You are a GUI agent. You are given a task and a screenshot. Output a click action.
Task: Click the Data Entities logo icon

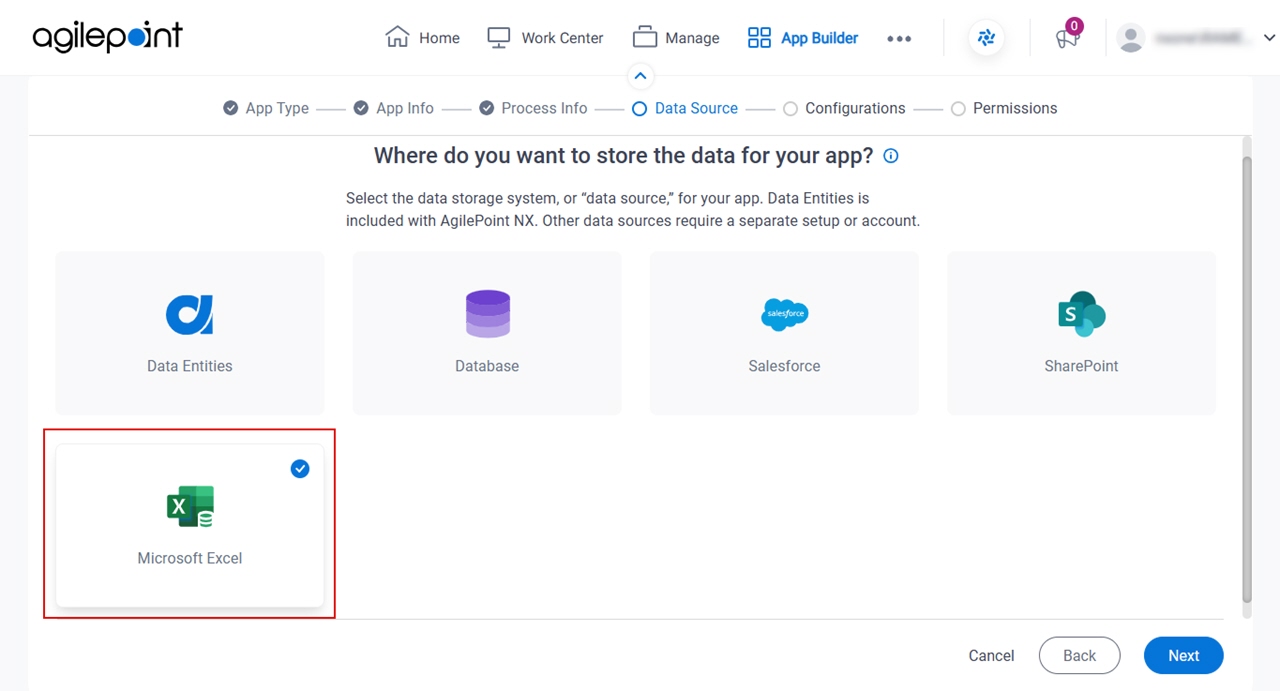[190, 314]
